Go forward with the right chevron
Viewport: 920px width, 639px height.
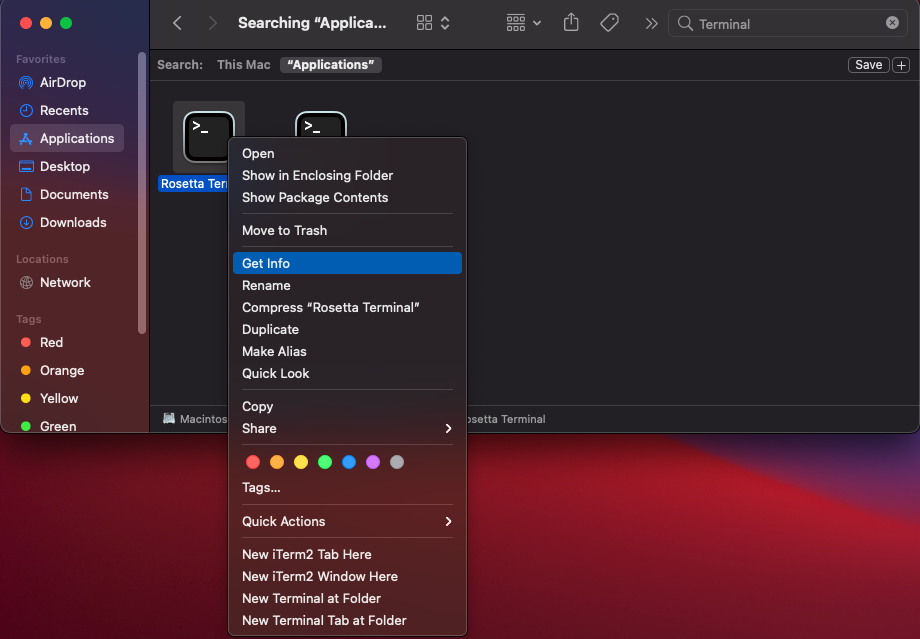tap(212, 23)
